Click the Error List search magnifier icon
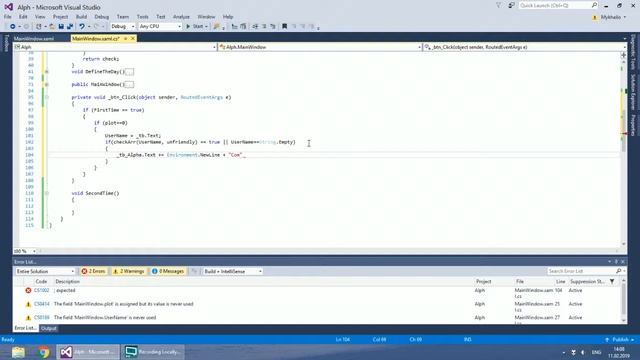Viewport: 640px width, 360px height. pos(619,271)
